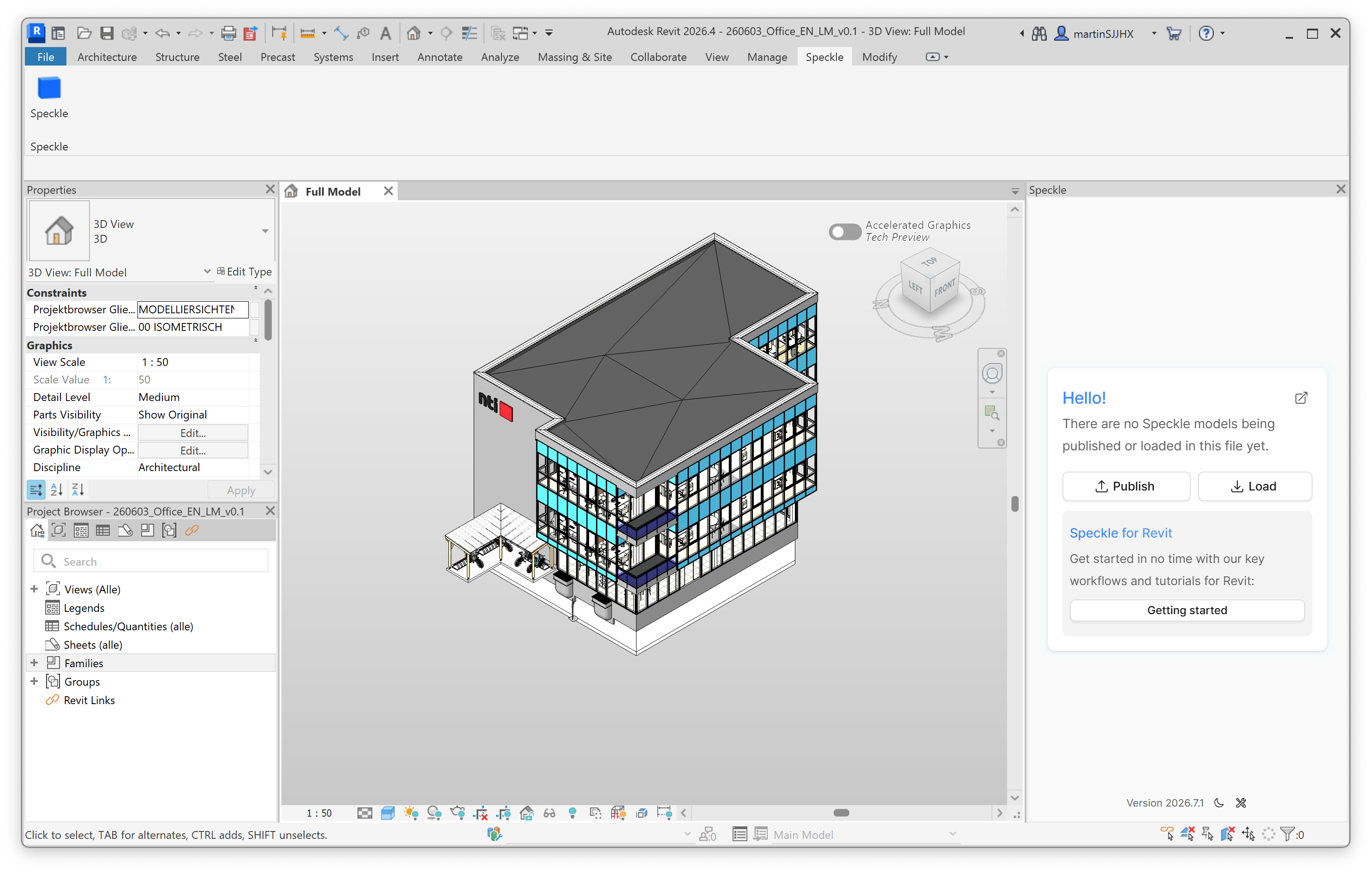Open the Collaborate ribbon tab
The height and width of the screenshot is (873, 1372).
(x=658, y=57)
